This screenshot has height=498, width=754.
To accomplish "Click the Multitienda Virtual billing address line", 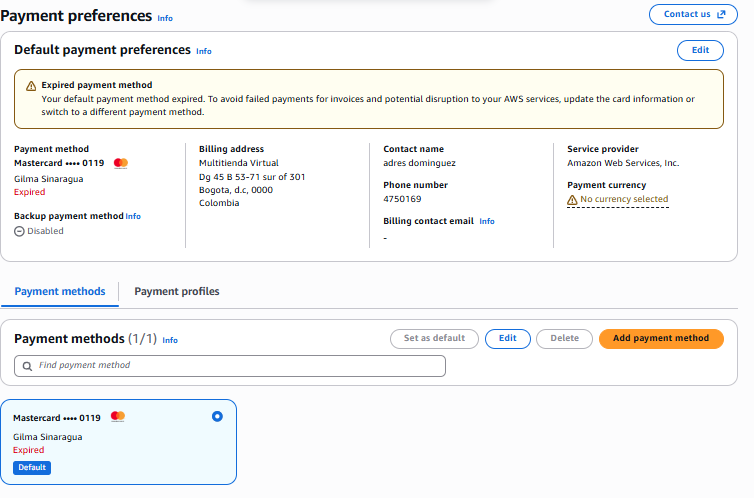I will click(x=239, y=163).
